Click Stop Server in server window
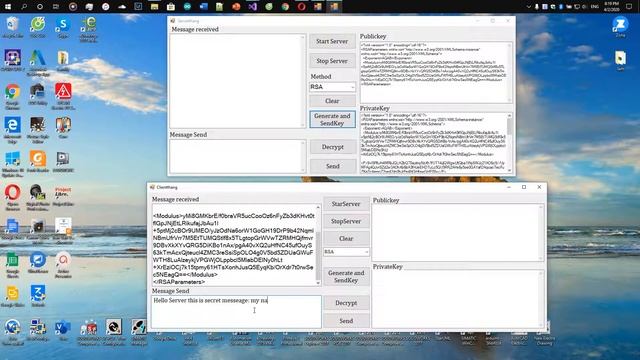The width and height of the screenshot is (640, 360). click(332, 61)
